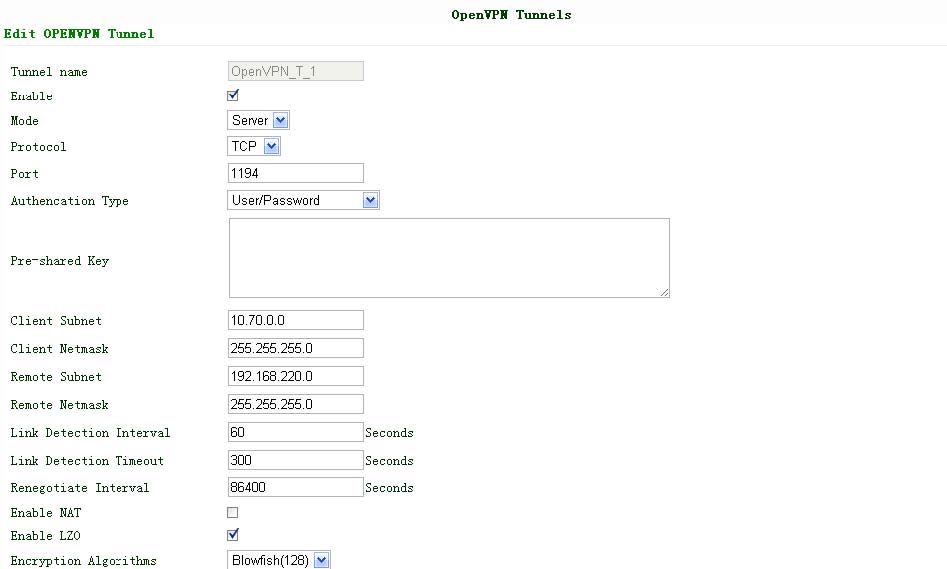Click the Client Subnet input field

tap(296, 321)
